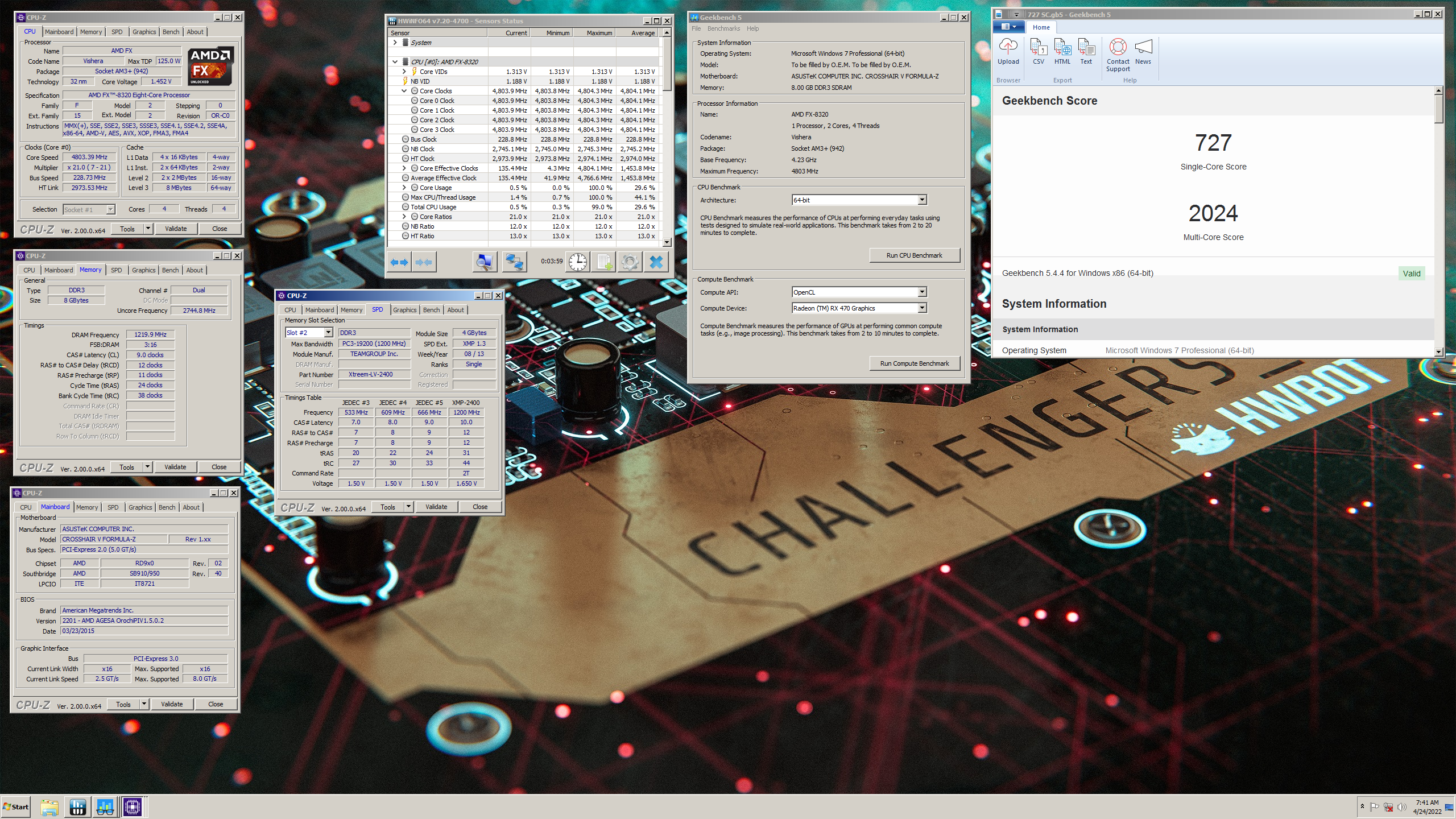
Task: Open the Architecture 64-bit dropdown
Action: [x=922, y=200]
